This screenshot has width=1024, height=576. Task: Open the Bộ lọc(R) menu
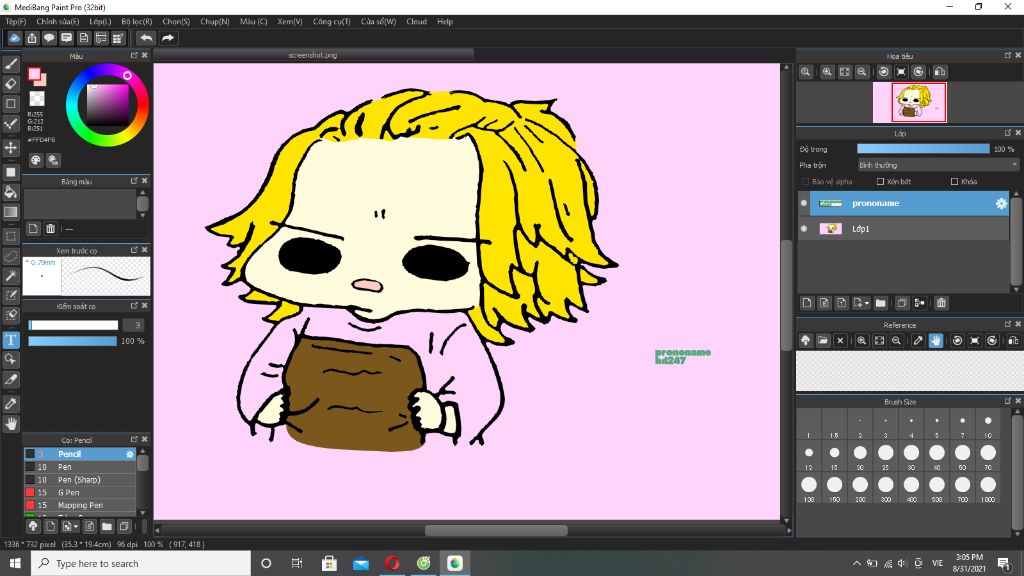coord(136,22)
